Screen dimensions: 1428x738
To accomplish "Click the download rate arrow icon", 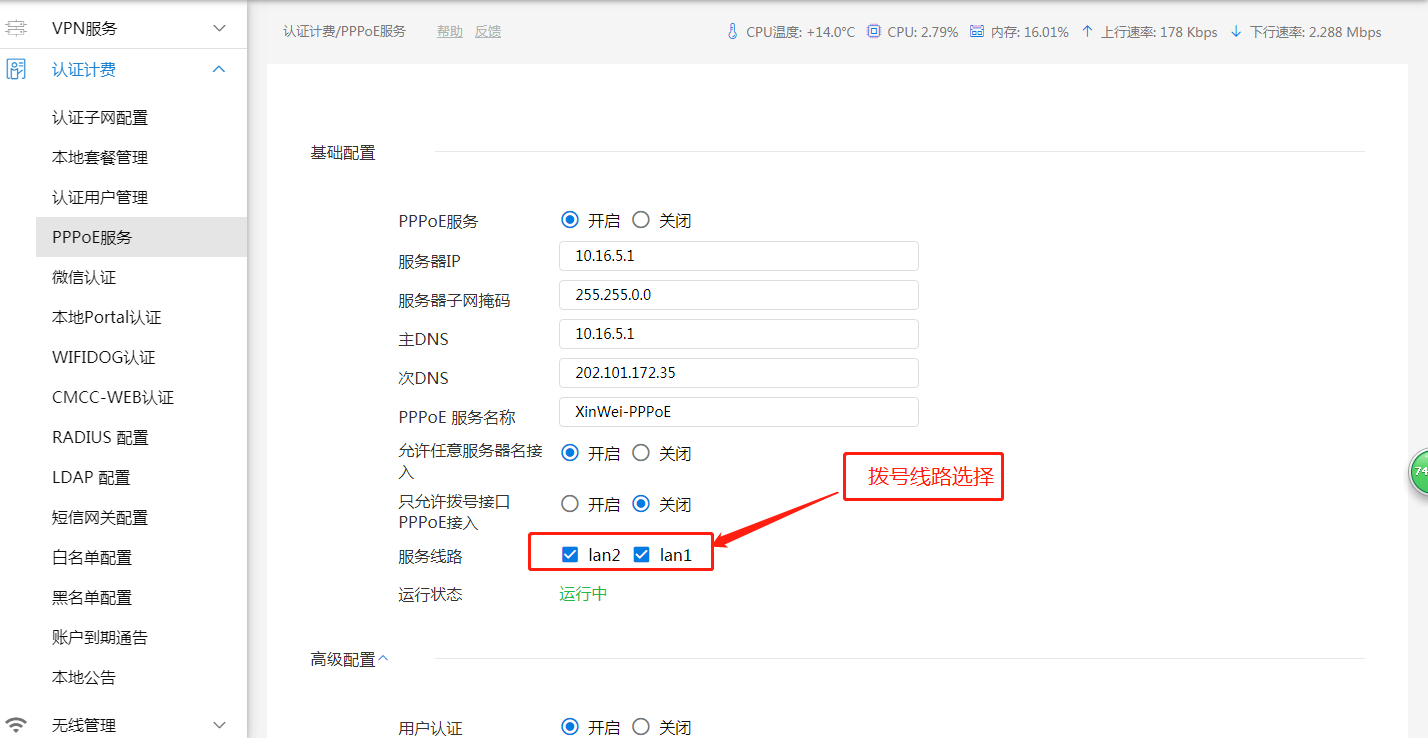I will pyautogui.click(x=1236, y=32).
